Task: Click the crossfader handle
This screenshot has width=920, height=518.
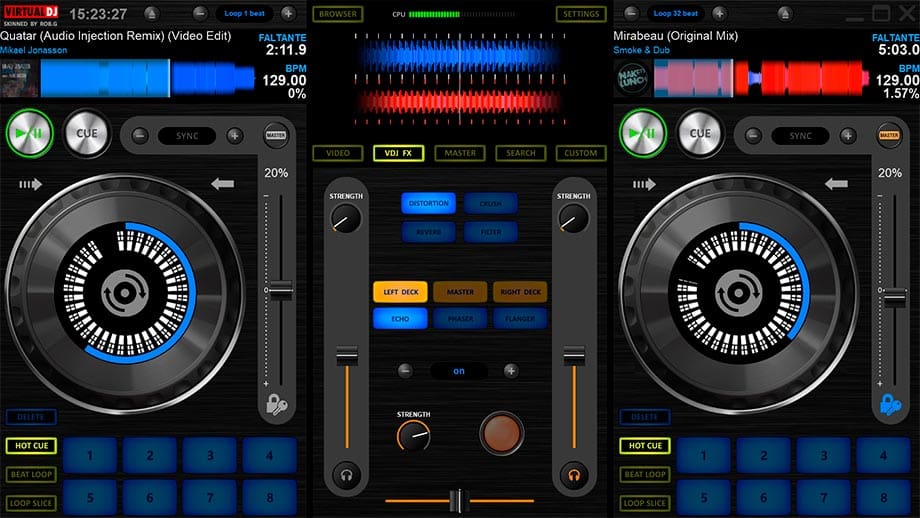Action: click(x=459, y=501)
